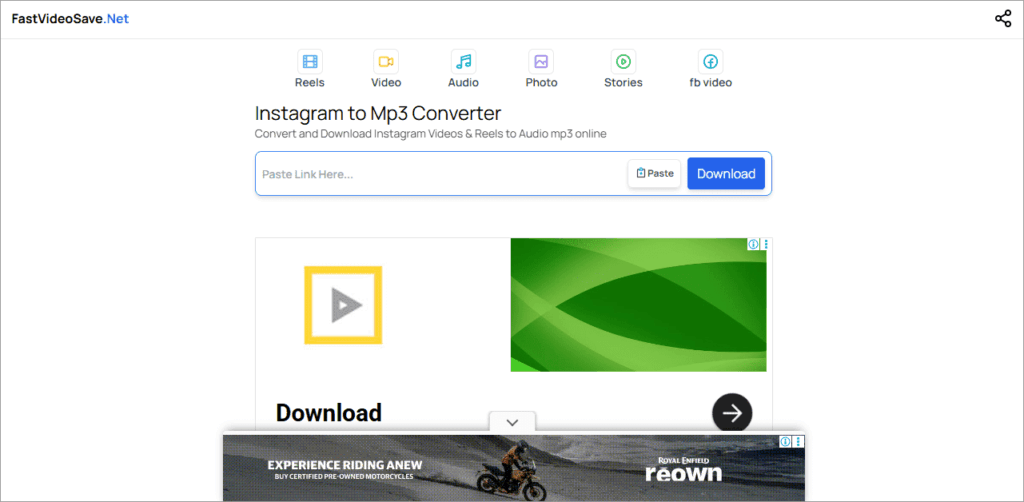The width and height of the screenshot is (1024, 502).
Task: Click the Download heading in the ad
Action: point(328,413)
